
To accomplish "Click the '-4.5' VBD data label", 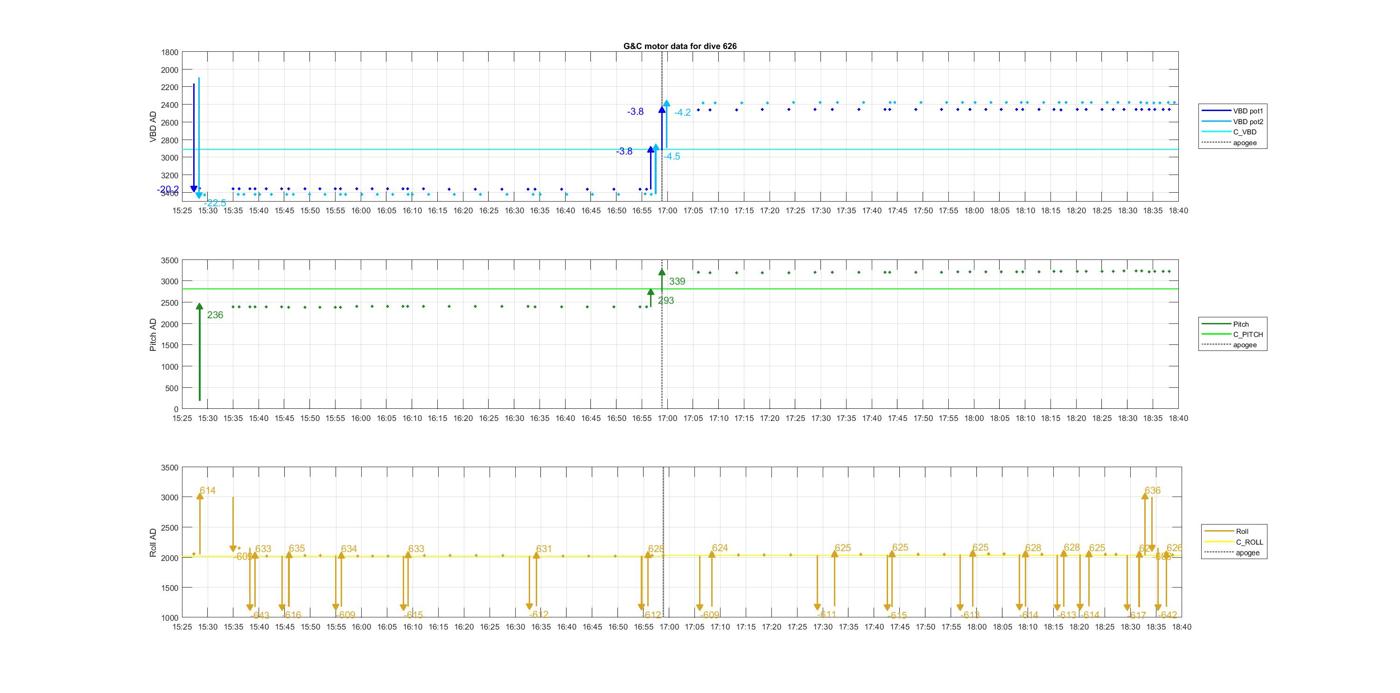I will coord(671,156).
